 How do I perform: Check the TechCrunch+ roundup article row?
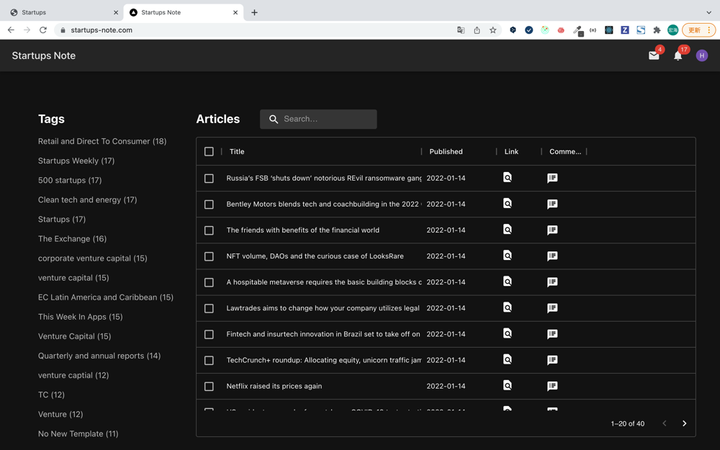[x=209, y=360]
